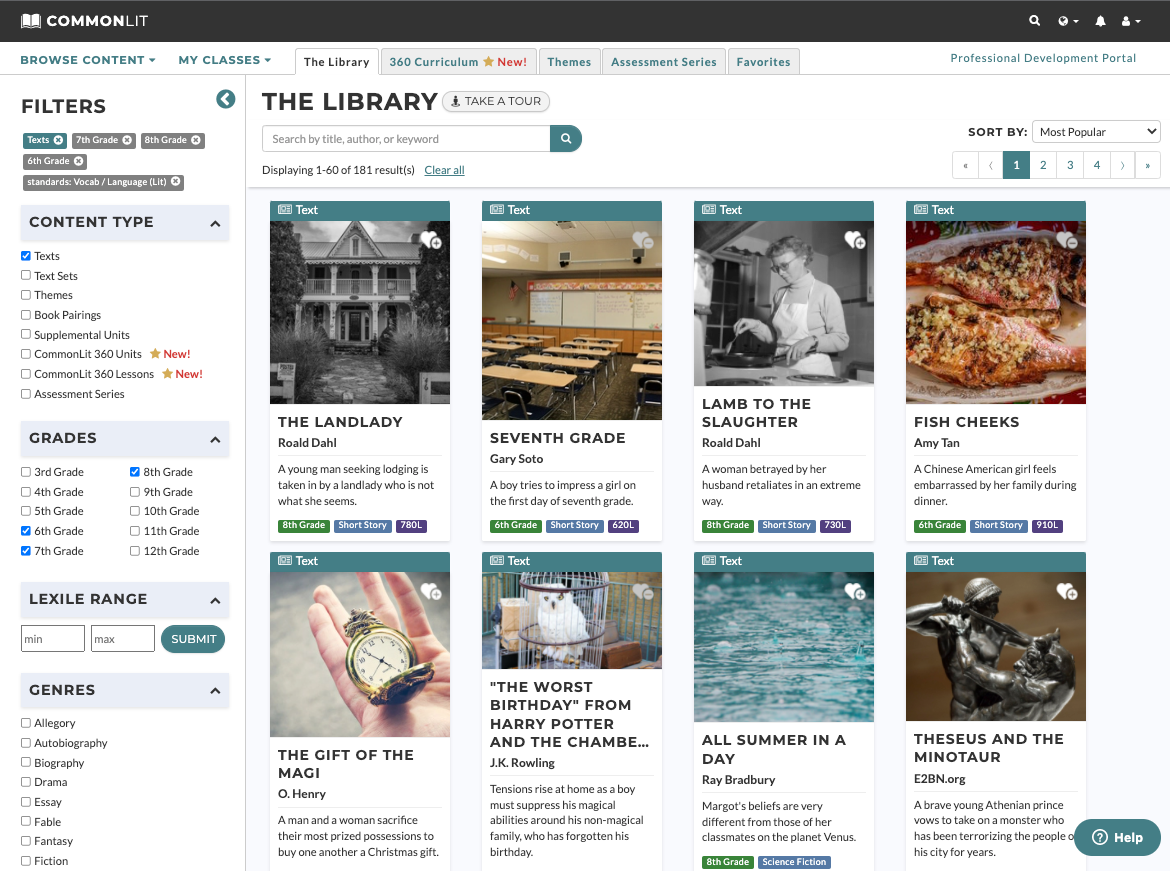Check the Text Sets checkbox

26,275
